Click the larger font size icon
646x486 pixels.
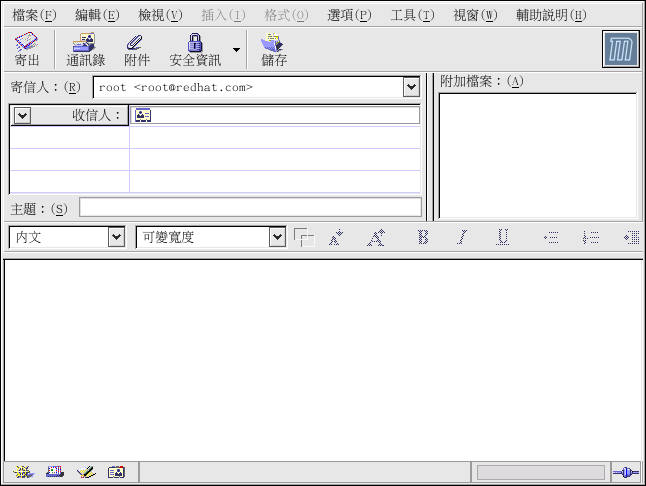tap(376, 237)
